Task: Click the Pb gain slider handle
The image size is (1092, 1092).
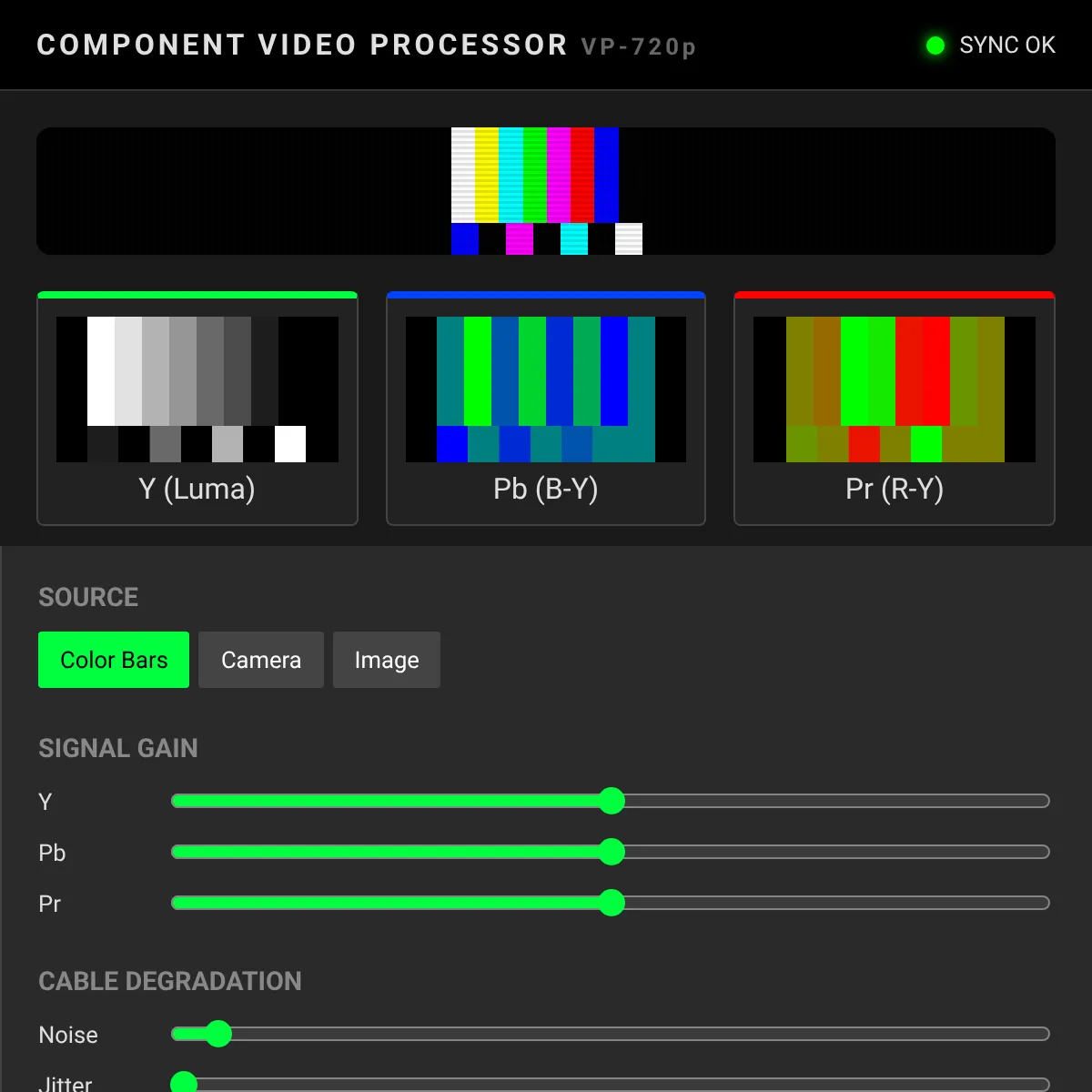Action: point(612,852)
